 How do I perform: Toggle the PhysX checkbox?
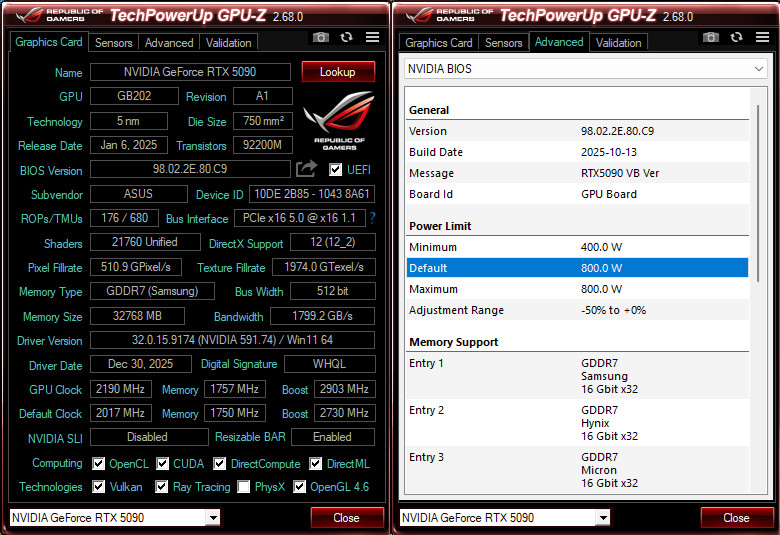coord(245,487)
